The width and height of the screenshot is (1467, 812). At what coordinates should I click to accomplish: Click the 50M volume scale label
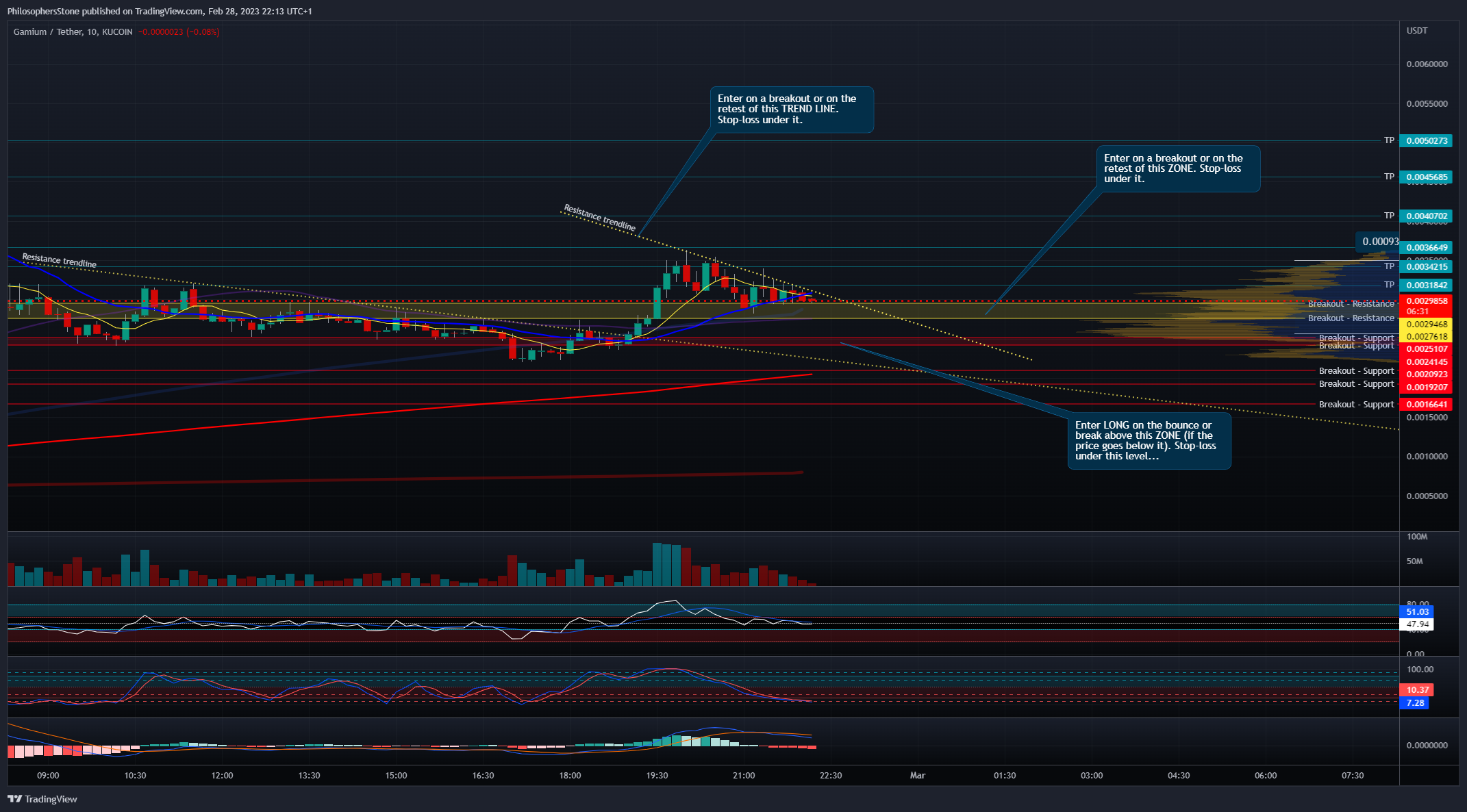(x=1414, y=561)
